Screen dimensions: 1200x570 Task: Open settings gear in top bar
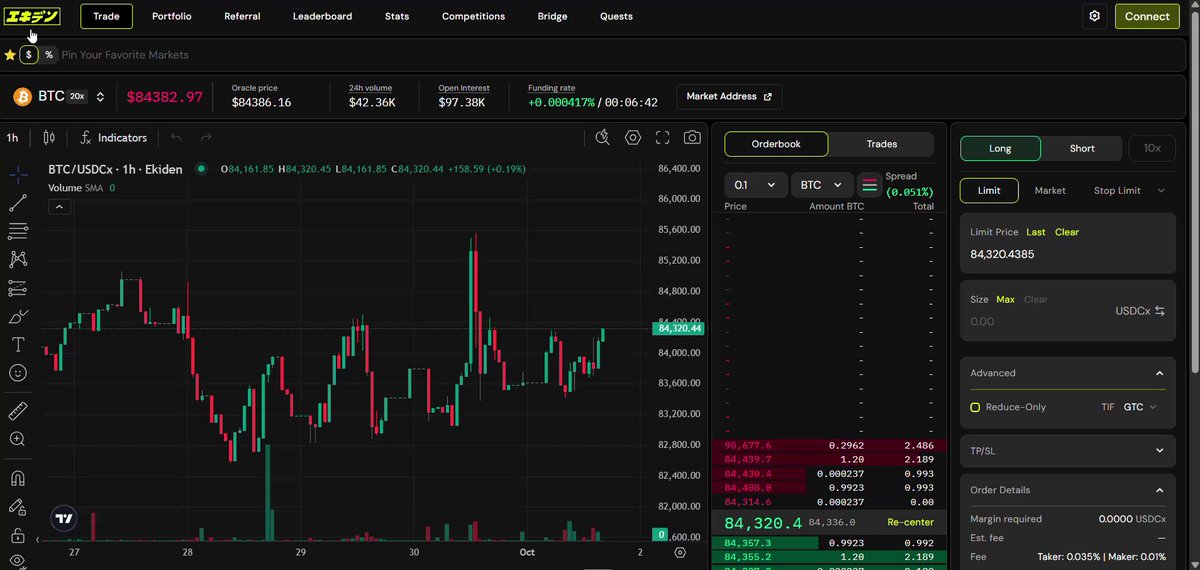coord(1095,16)
